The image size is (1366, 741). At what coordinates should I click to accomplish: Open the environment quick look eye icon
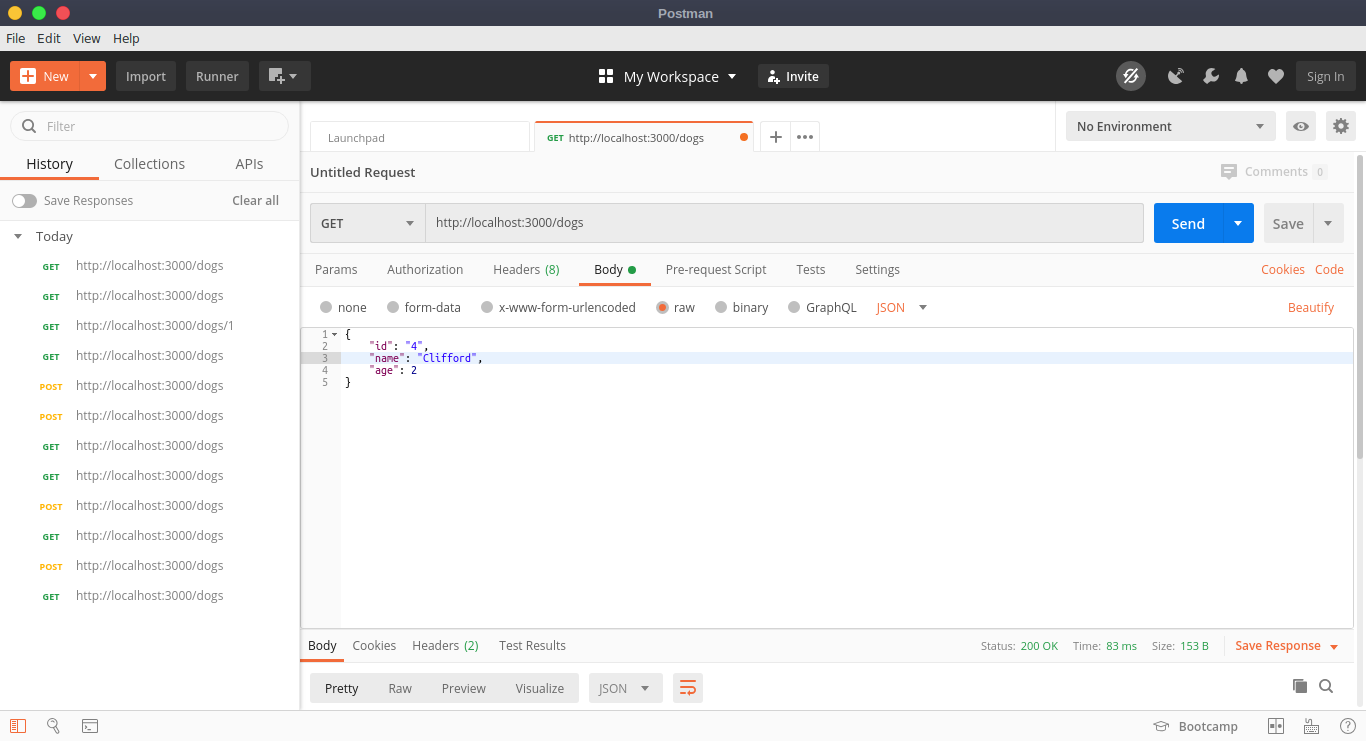1301,126
